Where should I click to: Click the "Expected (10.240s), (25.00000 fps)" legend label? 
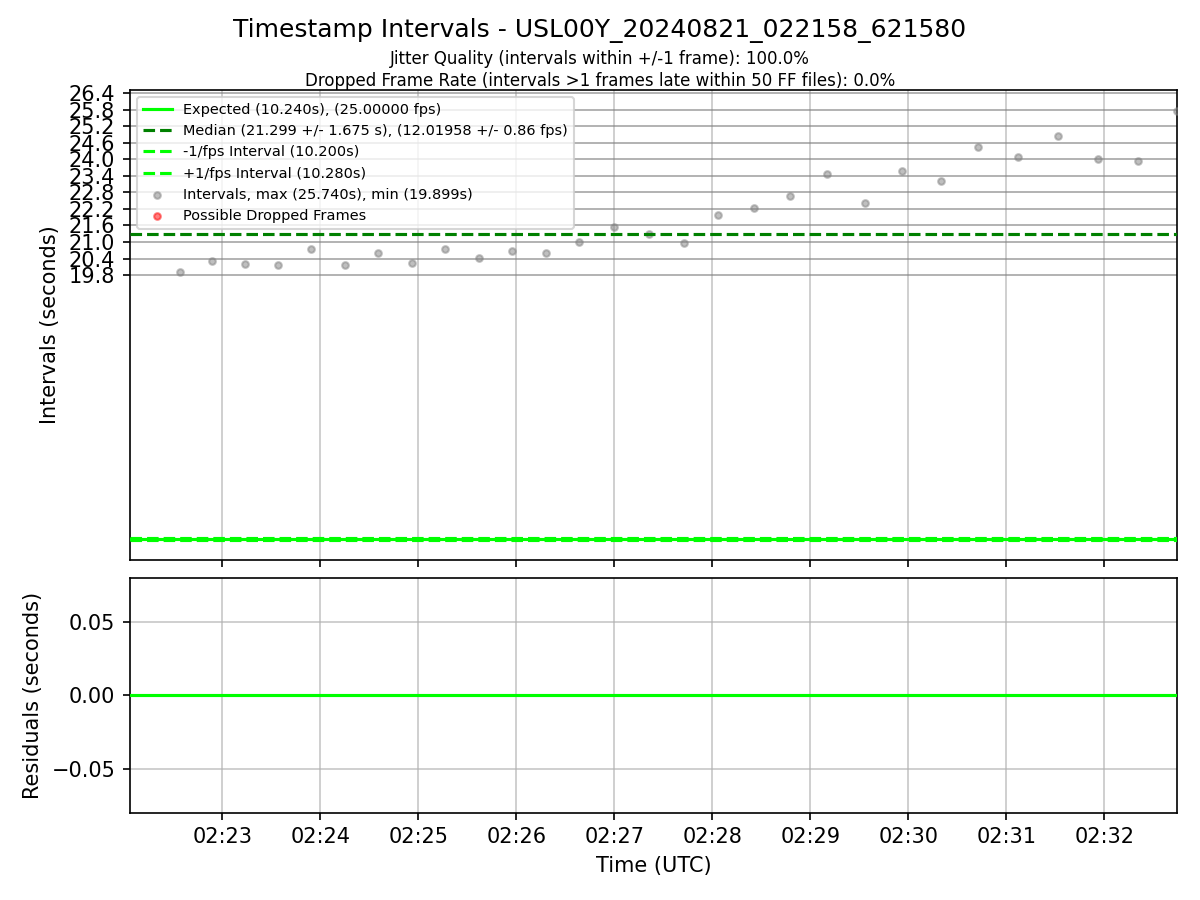[x=312, y=109]
